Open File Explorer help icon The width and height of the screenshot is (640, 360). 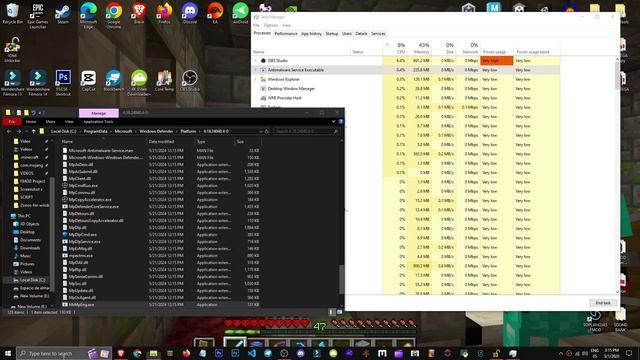pos(341,122)
